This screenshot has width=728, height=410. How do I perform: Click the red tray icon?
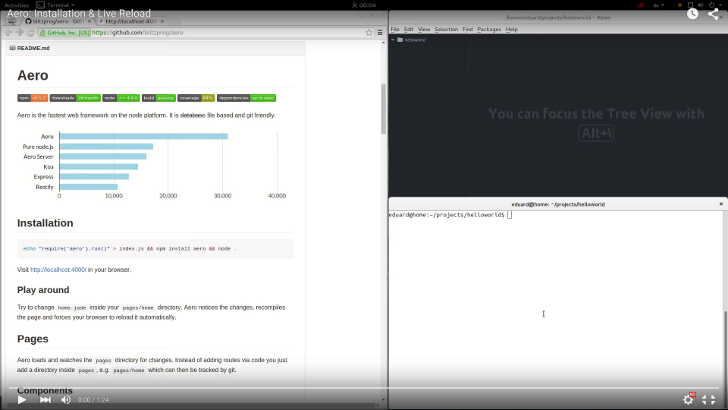641,5
